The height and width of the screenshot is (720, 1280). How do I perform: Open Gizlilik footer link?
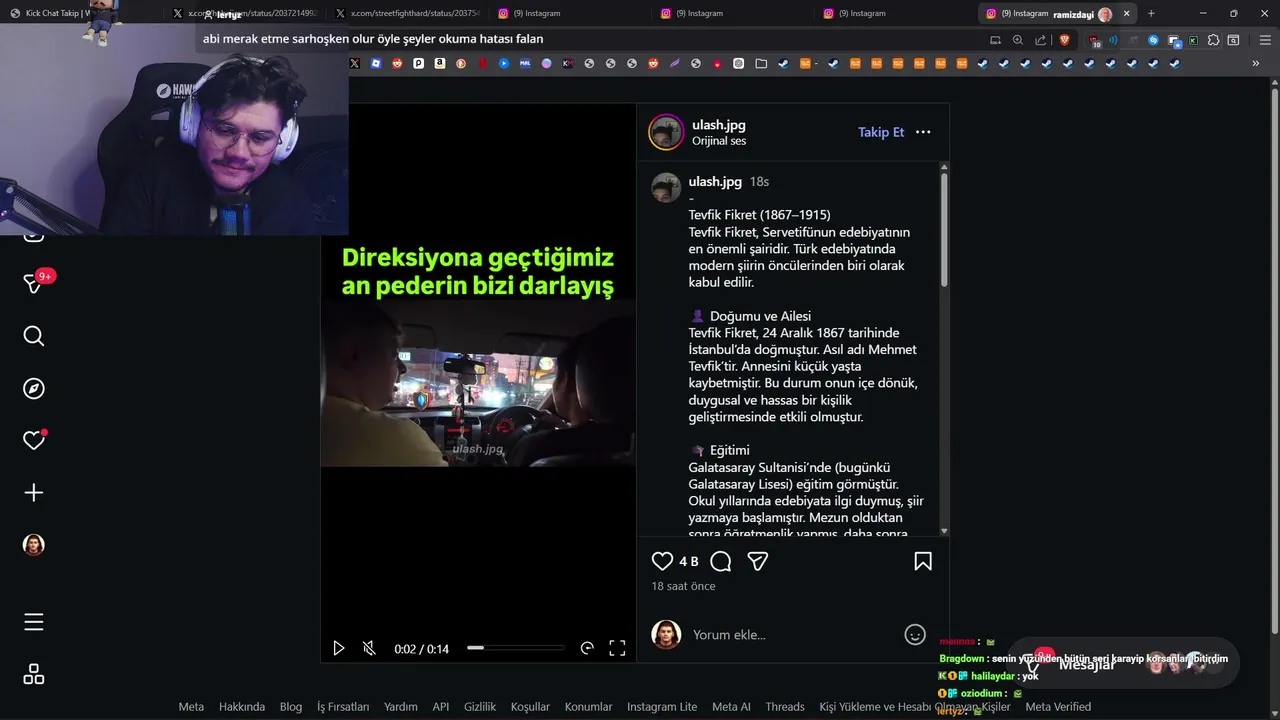point(480,707)
